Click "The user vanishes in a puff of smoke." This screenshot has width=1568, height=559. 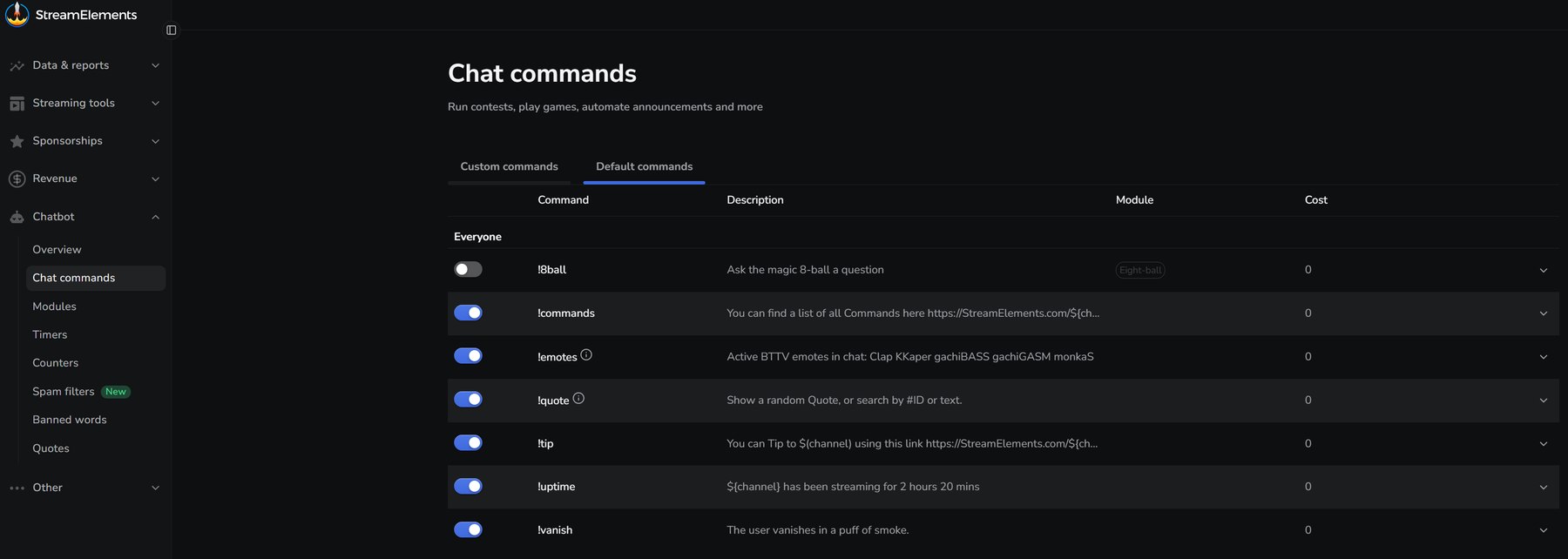tap(818, 530)
